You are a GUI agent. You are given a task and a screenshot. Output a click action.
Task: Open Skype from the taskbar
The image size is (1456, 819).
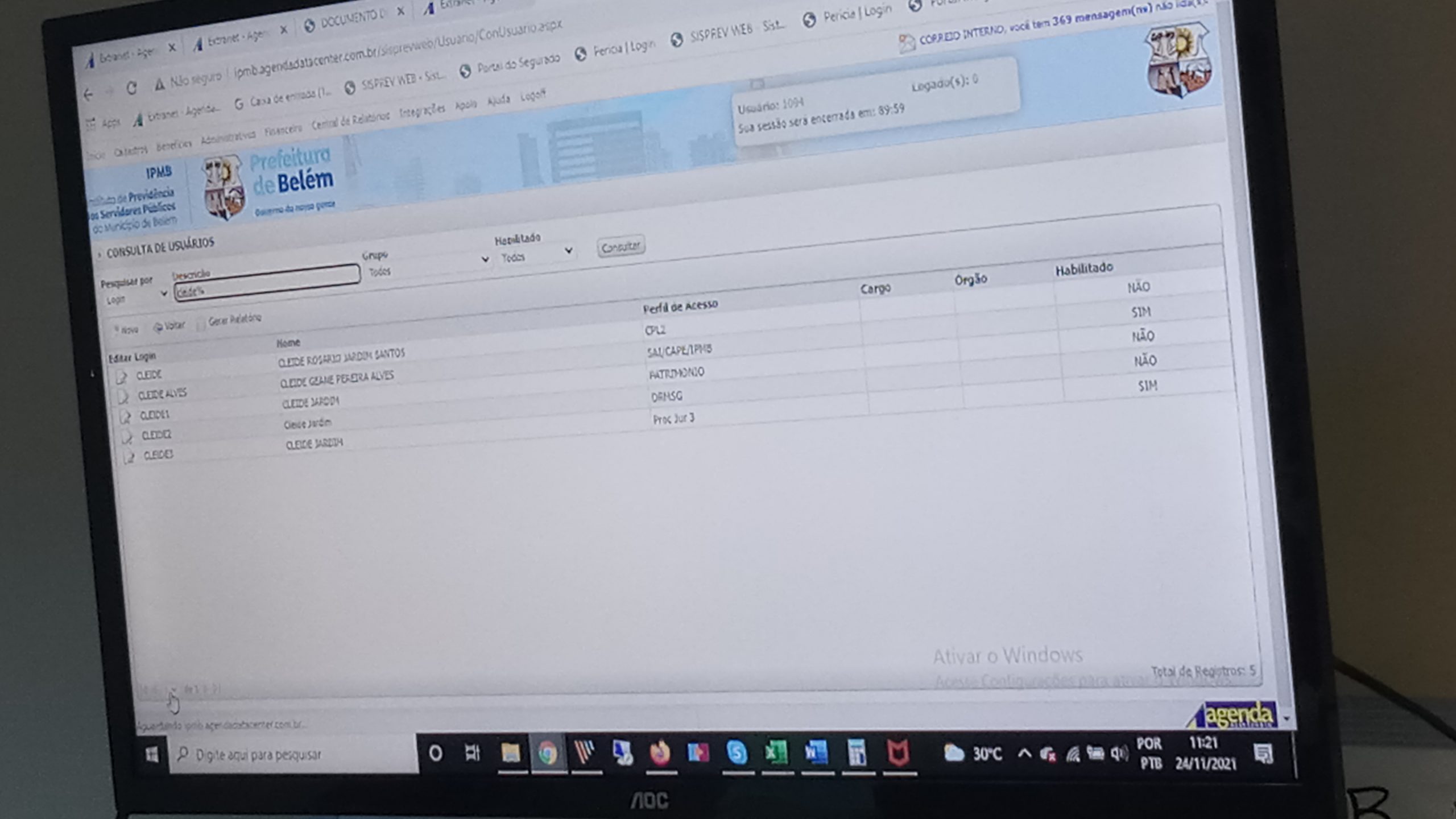(737, 754)
